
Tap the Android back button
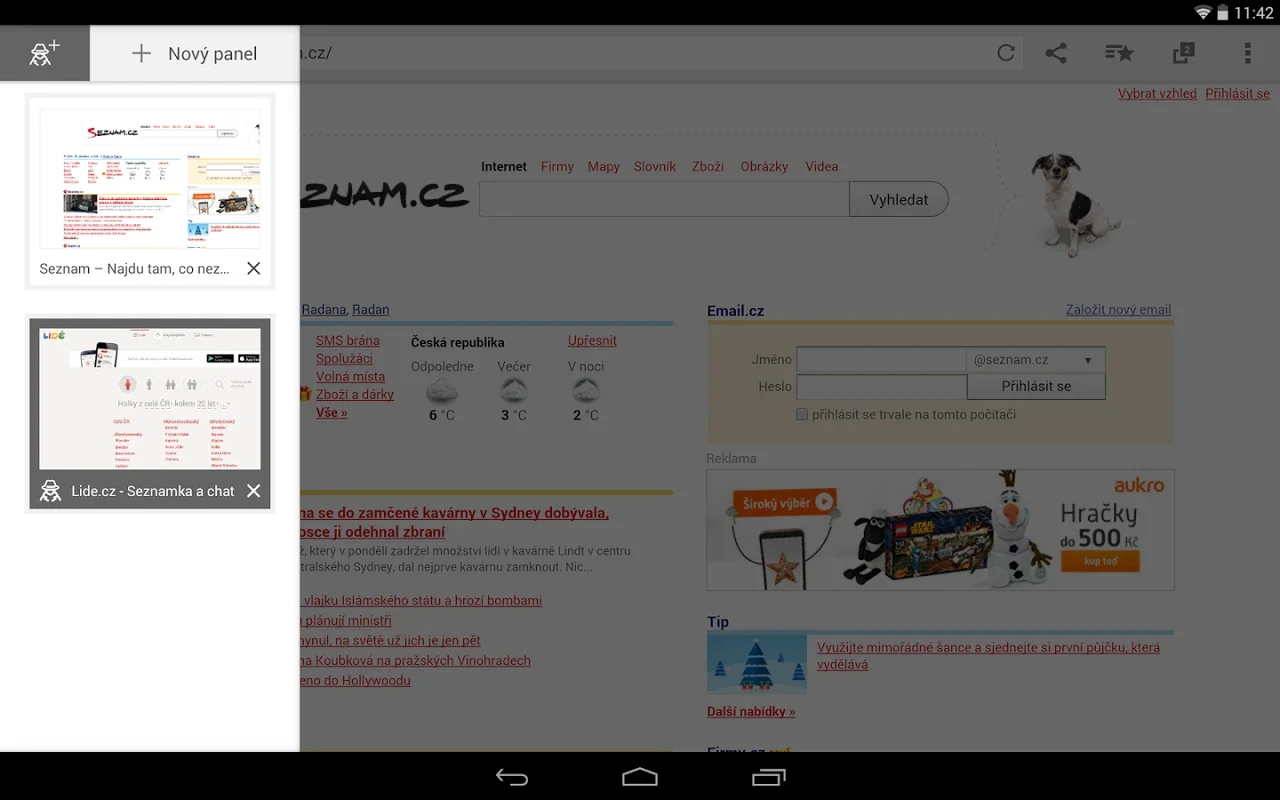click(x=512, y=777)
